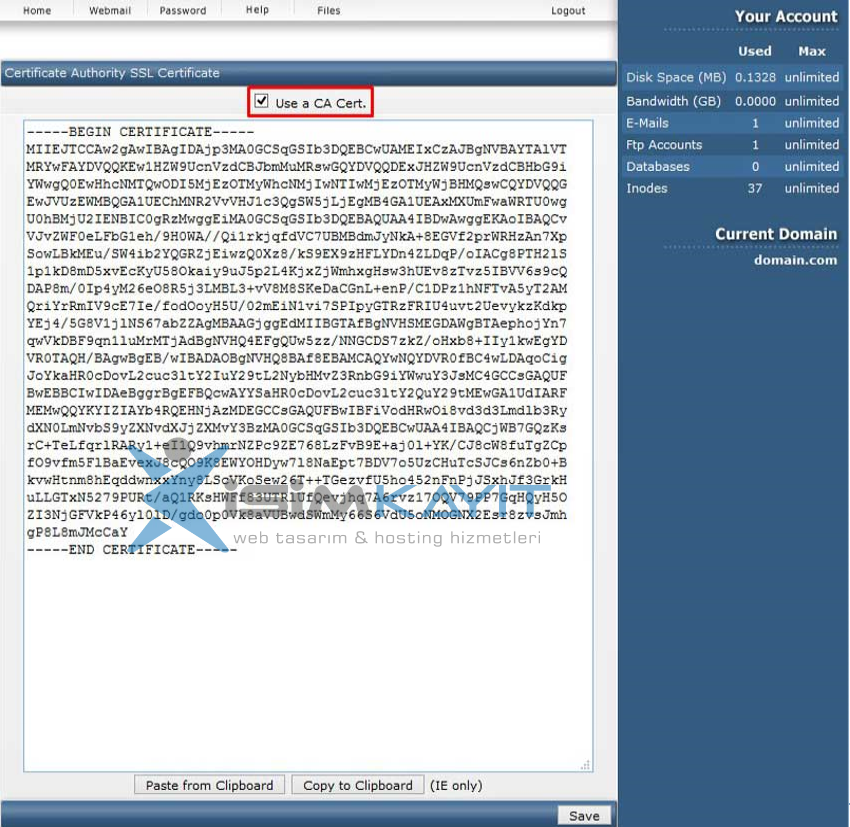Open the Home menu item
Viewport: 850px width, 827px height.
point(37,10)
